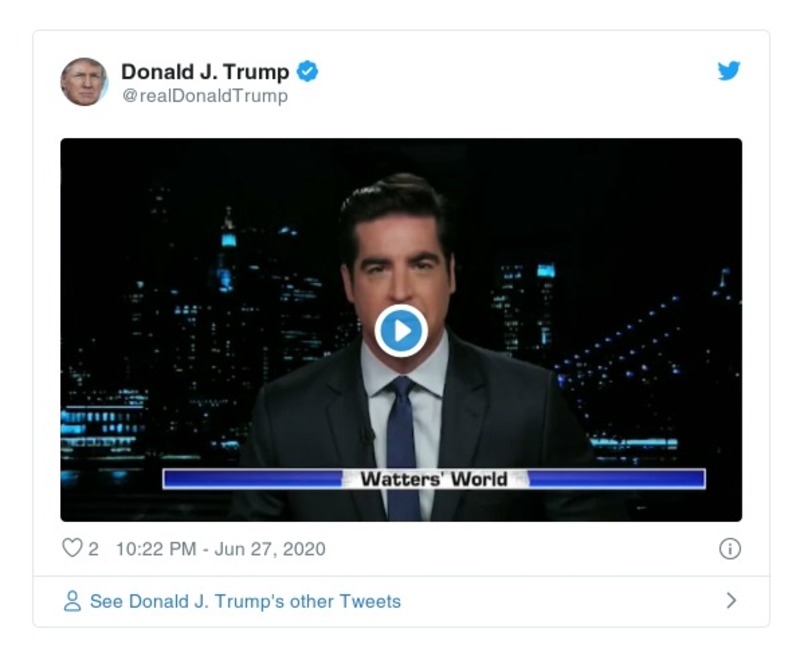Click the blue verified badge
The image size is (800, 660).
309,71
